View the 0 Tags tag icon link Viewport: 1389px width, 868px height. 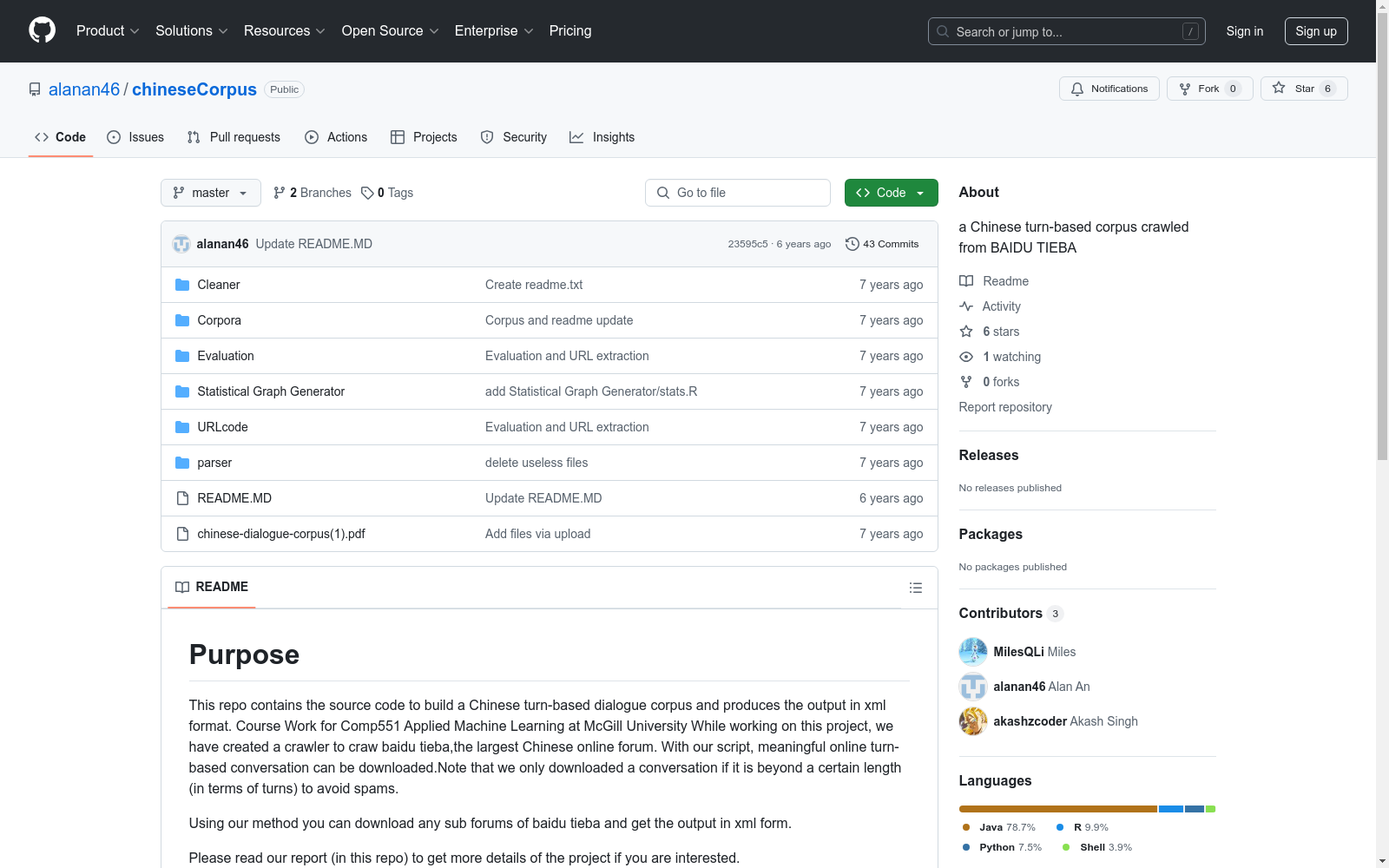pos(387,193)
